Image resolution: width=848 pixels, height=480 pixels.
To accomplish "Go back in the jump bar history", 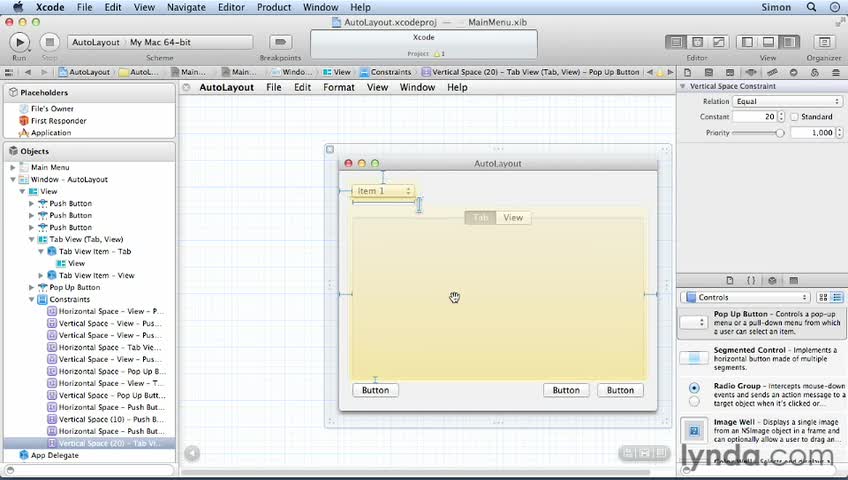I will click(28, 72).
